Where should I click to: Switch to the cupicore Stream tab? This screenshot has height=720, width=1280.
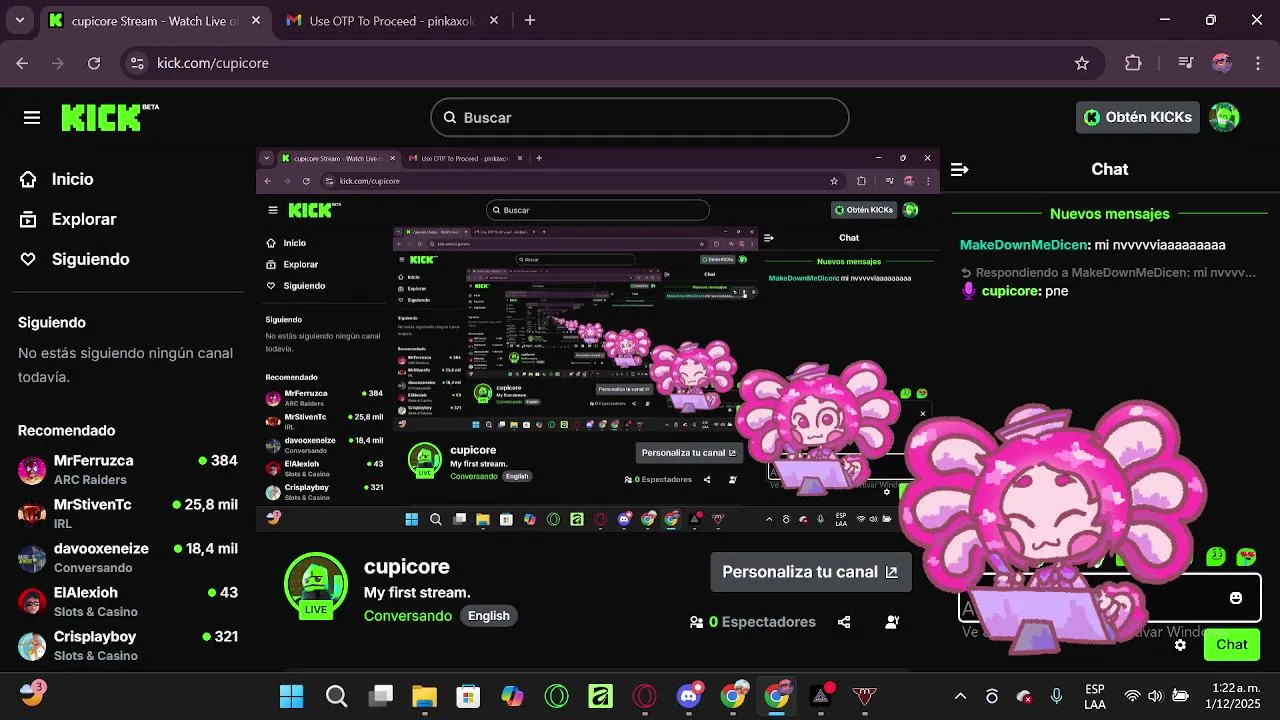155,21
